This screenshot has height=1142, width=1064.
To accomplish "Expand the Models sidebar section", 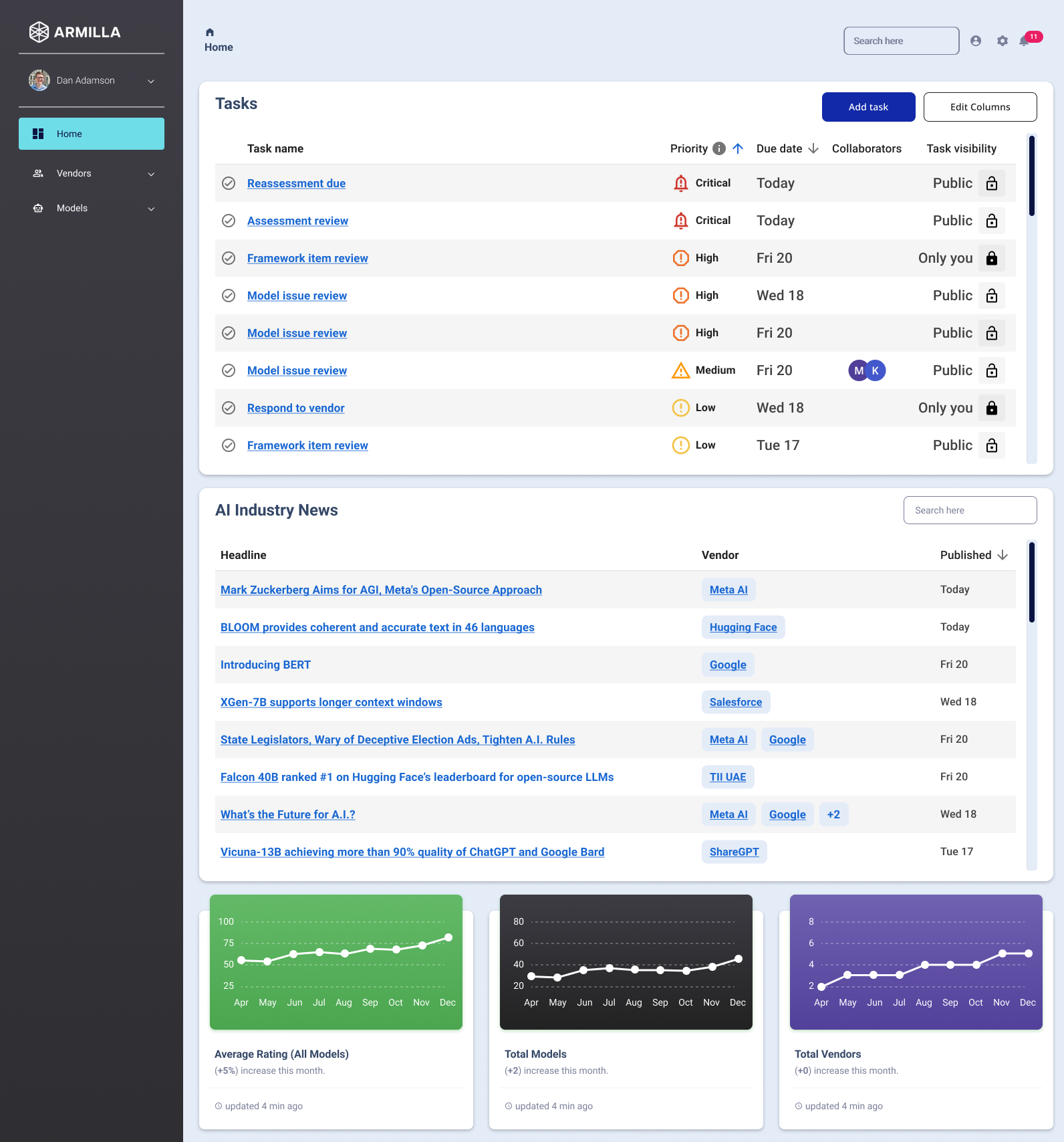I will [151, 209].
